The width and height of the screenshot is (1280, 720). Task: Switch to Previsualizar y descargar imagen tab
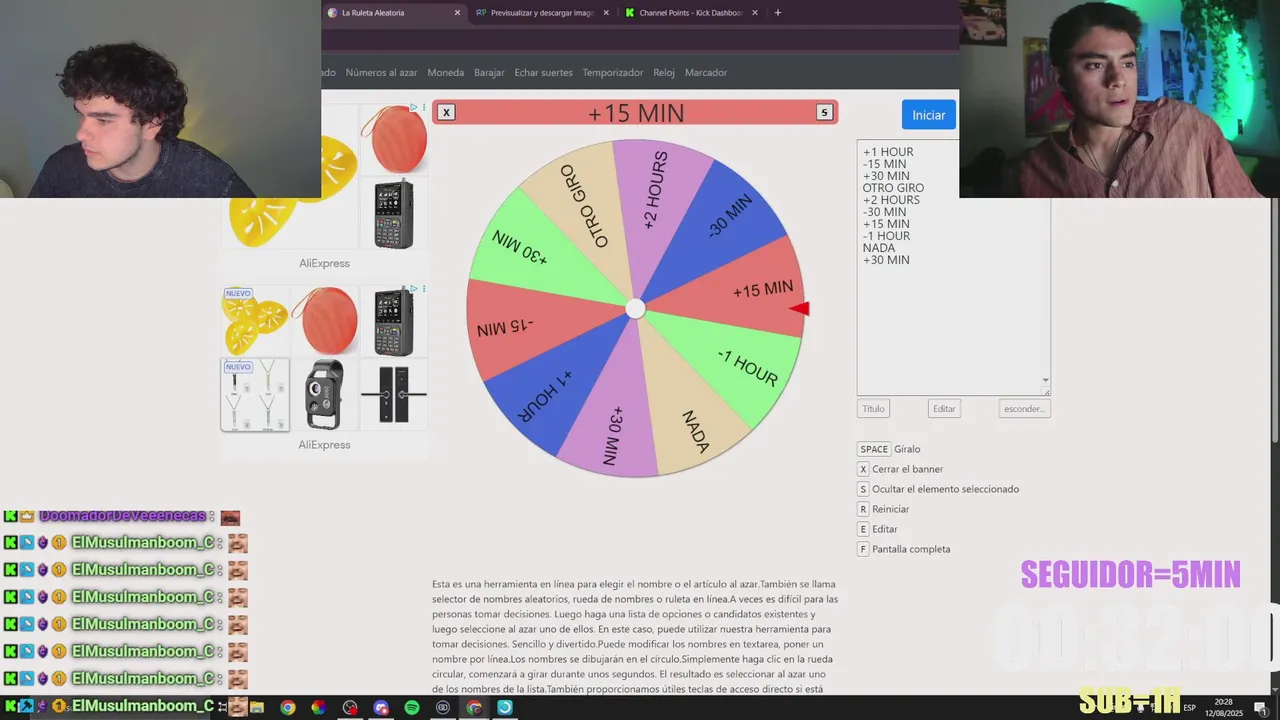541,13
